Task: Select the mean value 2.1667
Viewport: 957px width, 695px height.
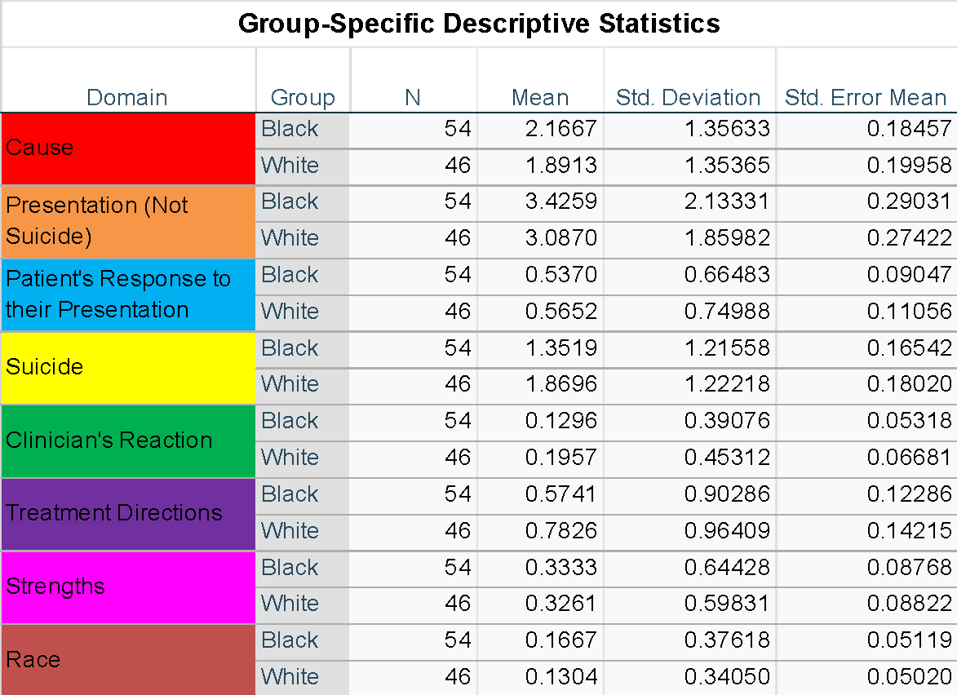Action: point(561,129)
